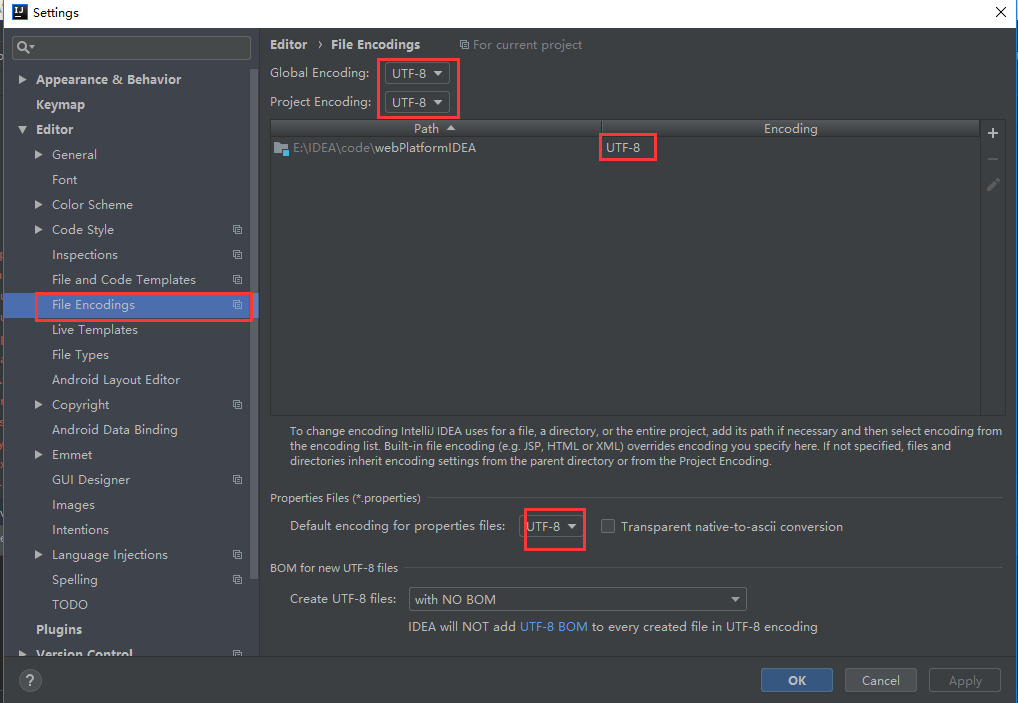Viewport: 1018px width, 703px height.
Task: Click the Encoding column header
Action: pos(790,129)
